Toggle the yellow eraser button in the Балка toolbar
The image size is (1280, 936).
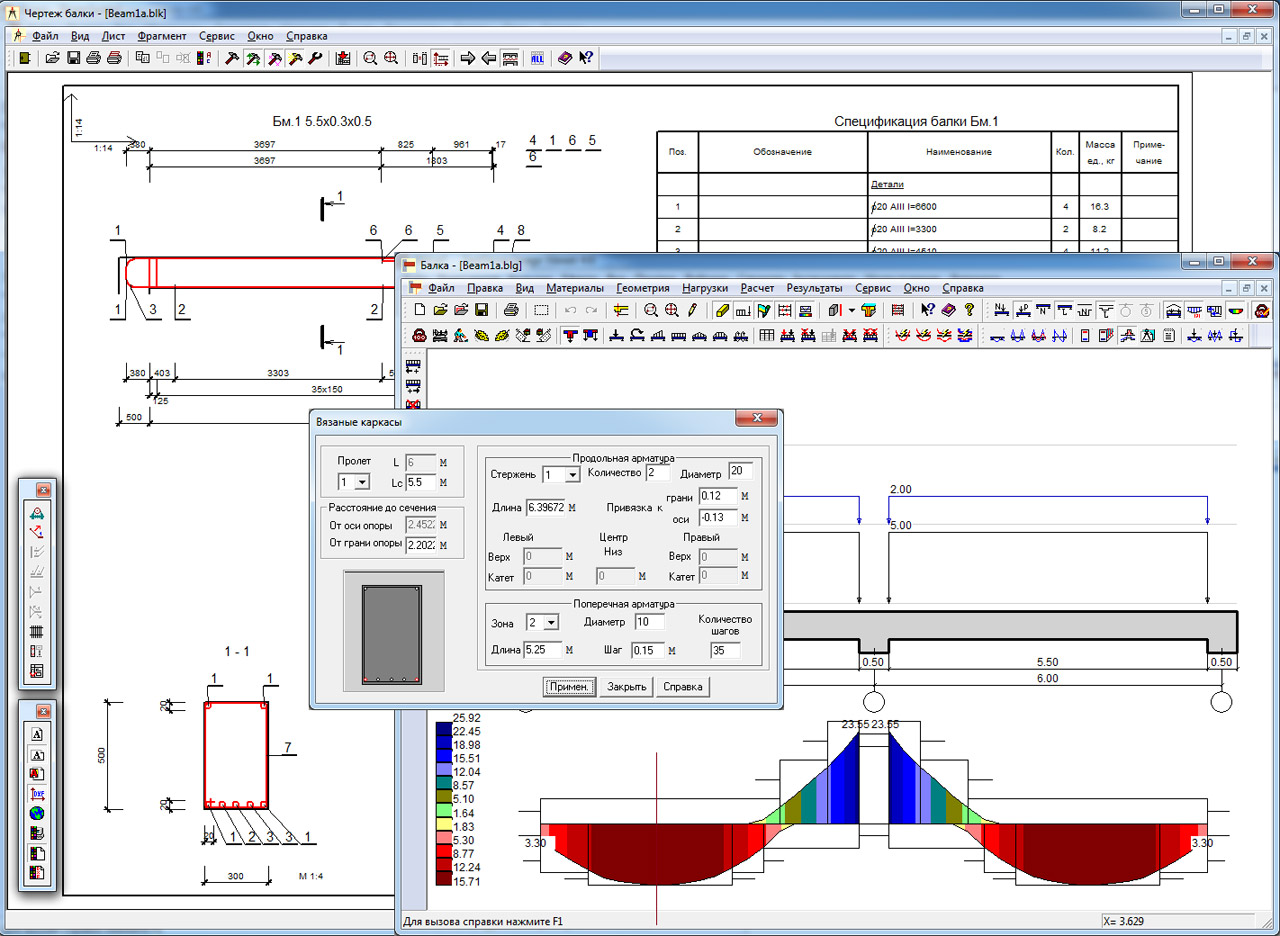(x=722, y=310)
